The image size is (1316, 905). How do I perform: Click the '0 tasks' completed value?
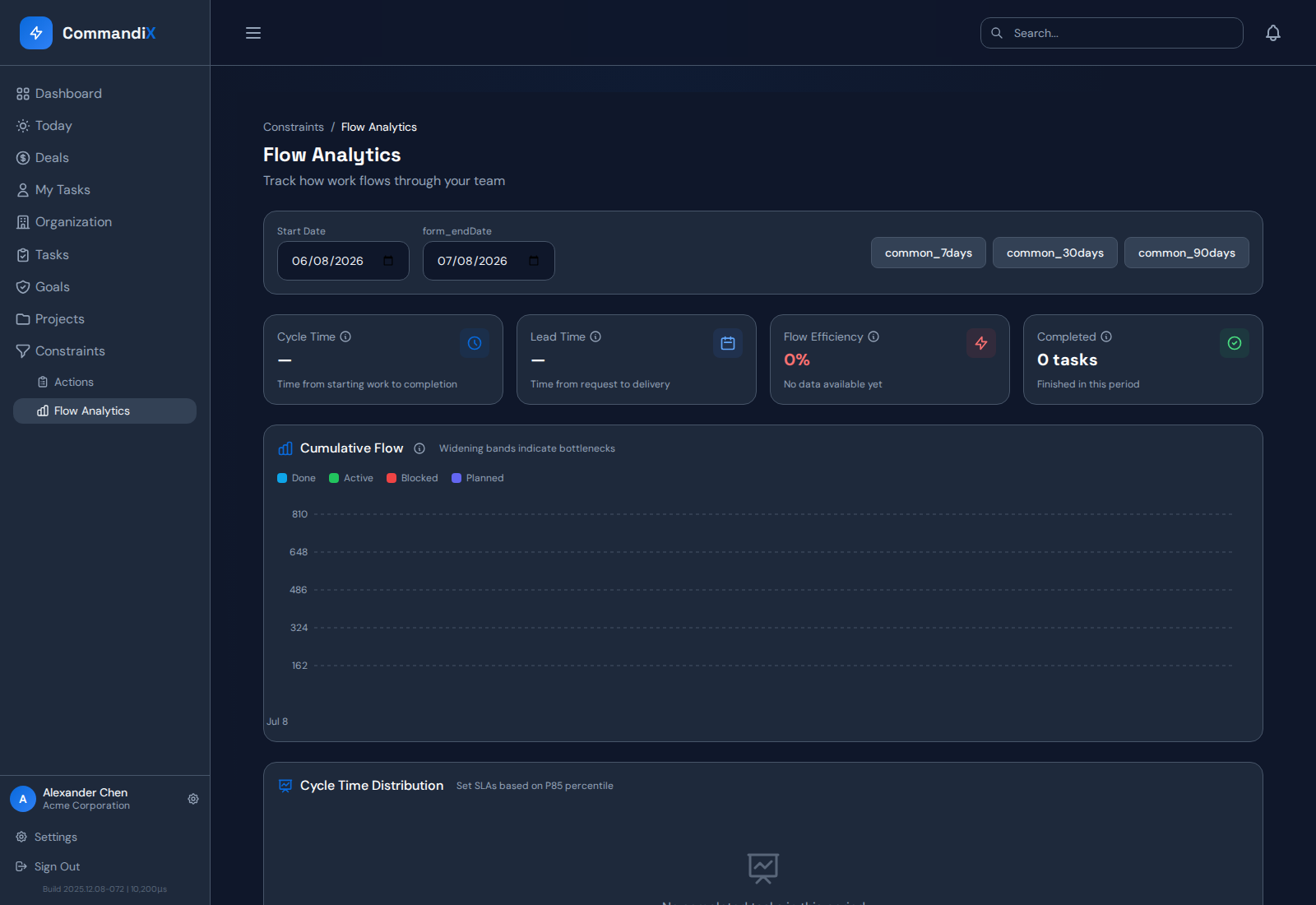pos(1067,360)
